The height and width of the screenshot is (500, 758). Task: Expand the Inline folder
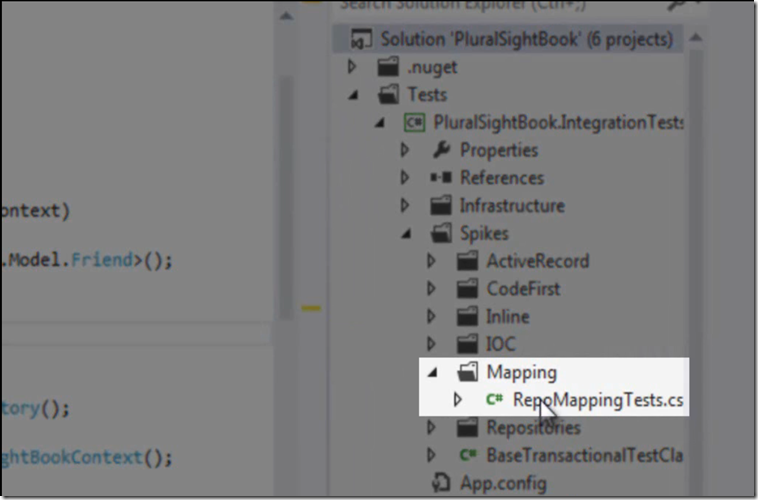click(x=432, y=317)
